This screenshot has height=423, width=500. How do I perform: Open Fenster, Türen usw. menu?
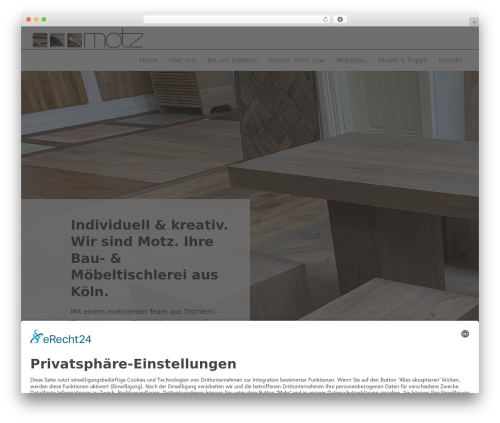(296, 60)
